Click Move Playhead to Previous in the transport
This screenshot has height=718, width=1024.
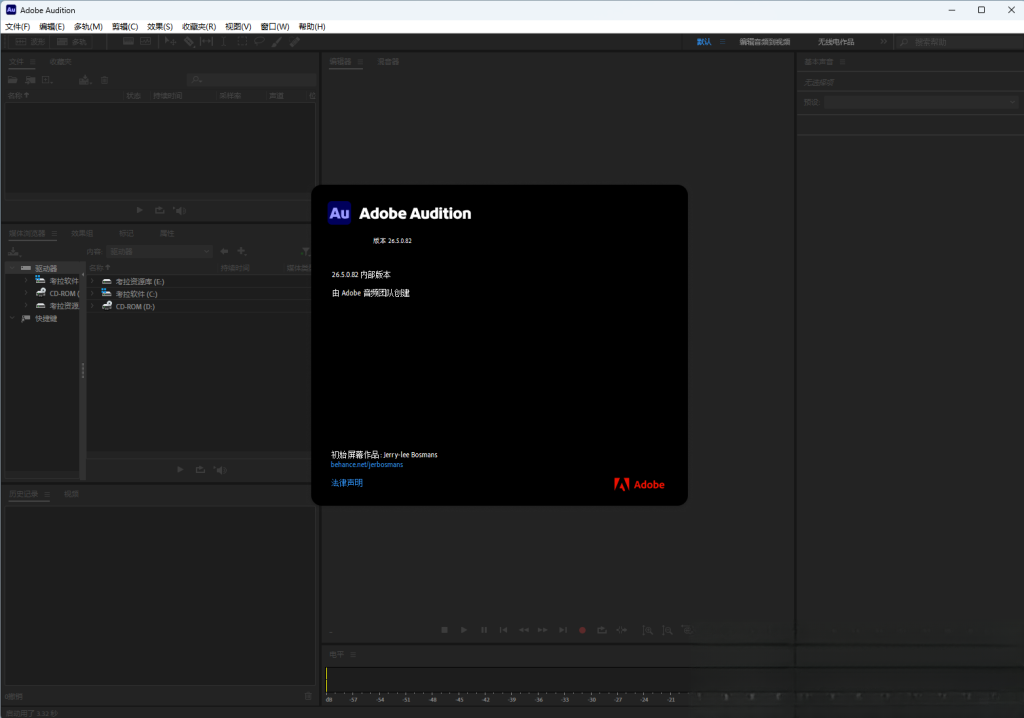(x=503, y=630)
